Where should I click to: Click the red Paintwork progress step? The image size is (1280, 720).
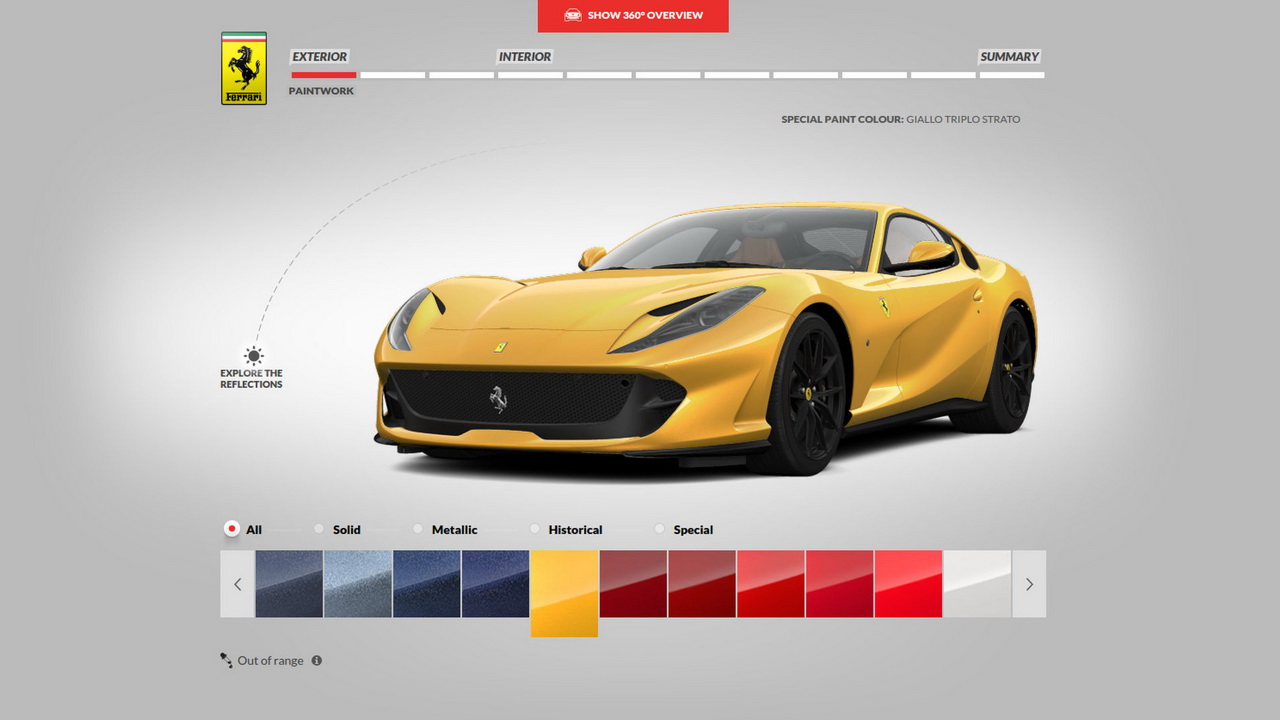pyautogui.click(x=324, y=75)
